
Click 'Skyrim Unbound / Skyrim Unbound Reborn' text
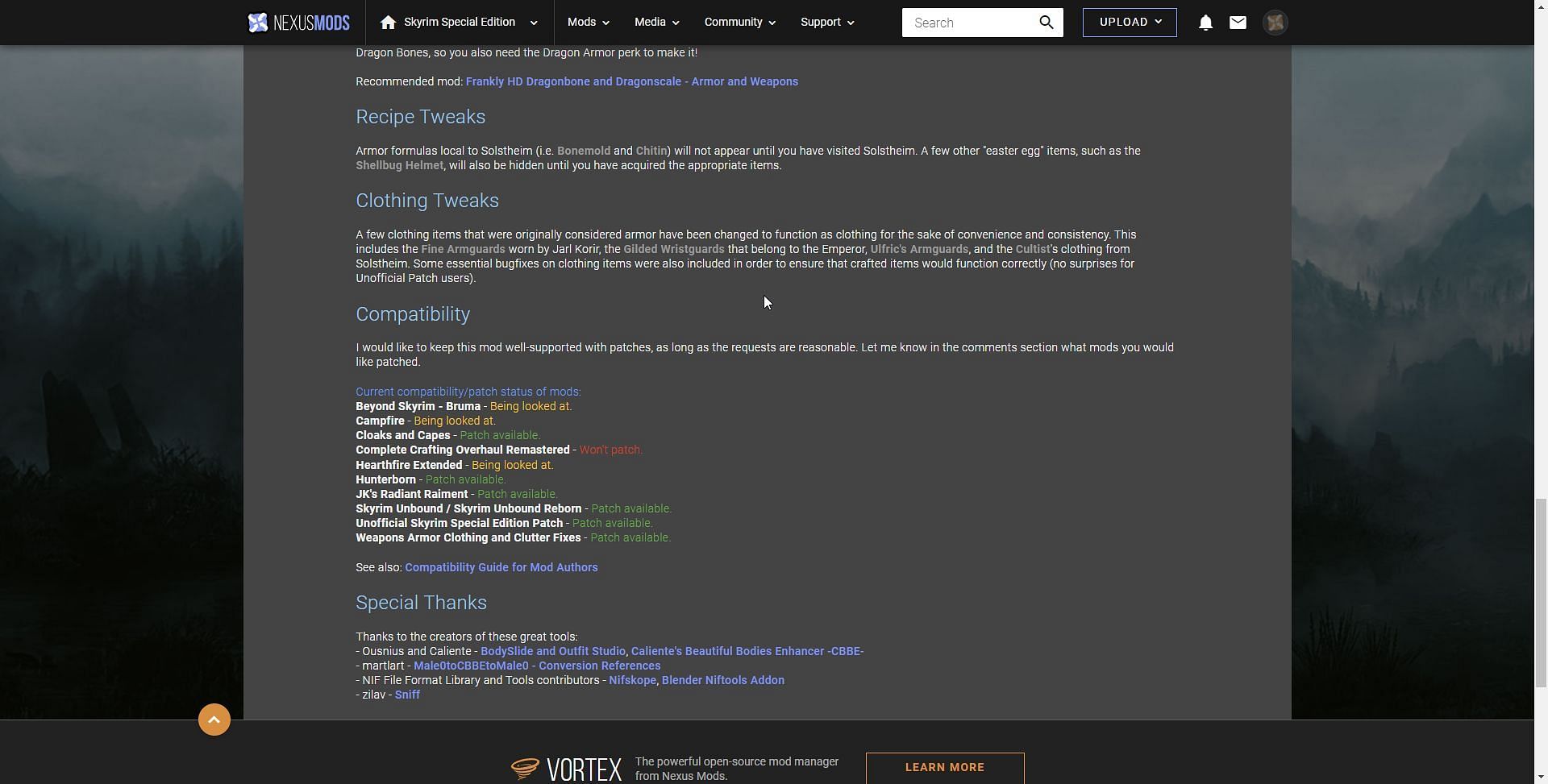click(x=468, y=508)
